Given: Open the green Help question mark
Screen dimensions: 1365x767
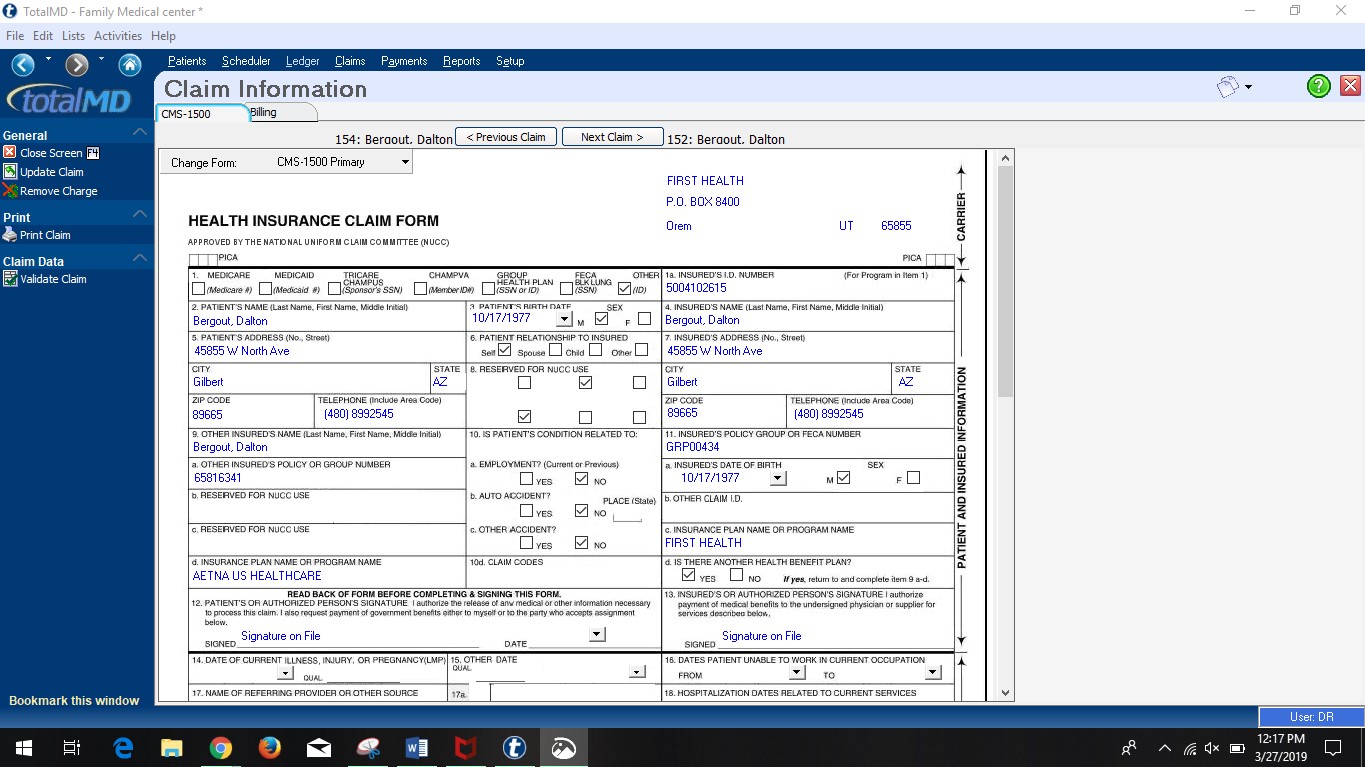Looking at the screenshot, I should [x=1319, y=86].
